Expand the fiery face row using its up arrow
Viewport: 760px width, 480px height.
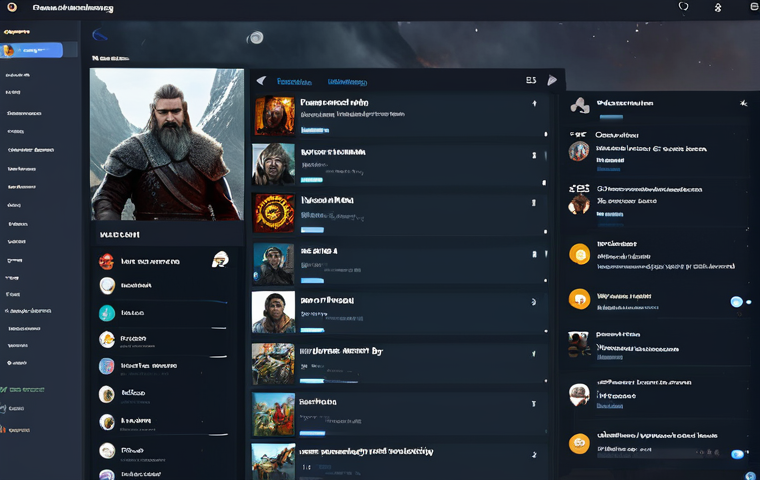[x=535, y=103]
